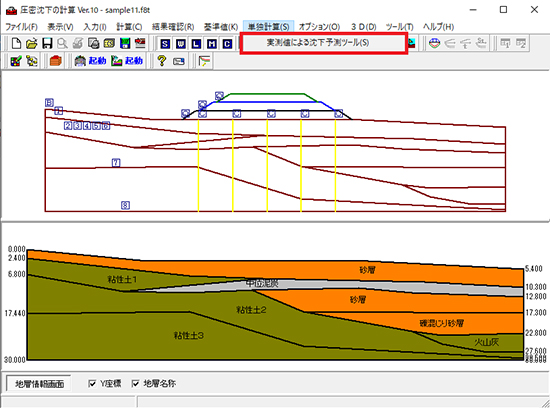Click the 地層情報画面 button

point(39,384)
